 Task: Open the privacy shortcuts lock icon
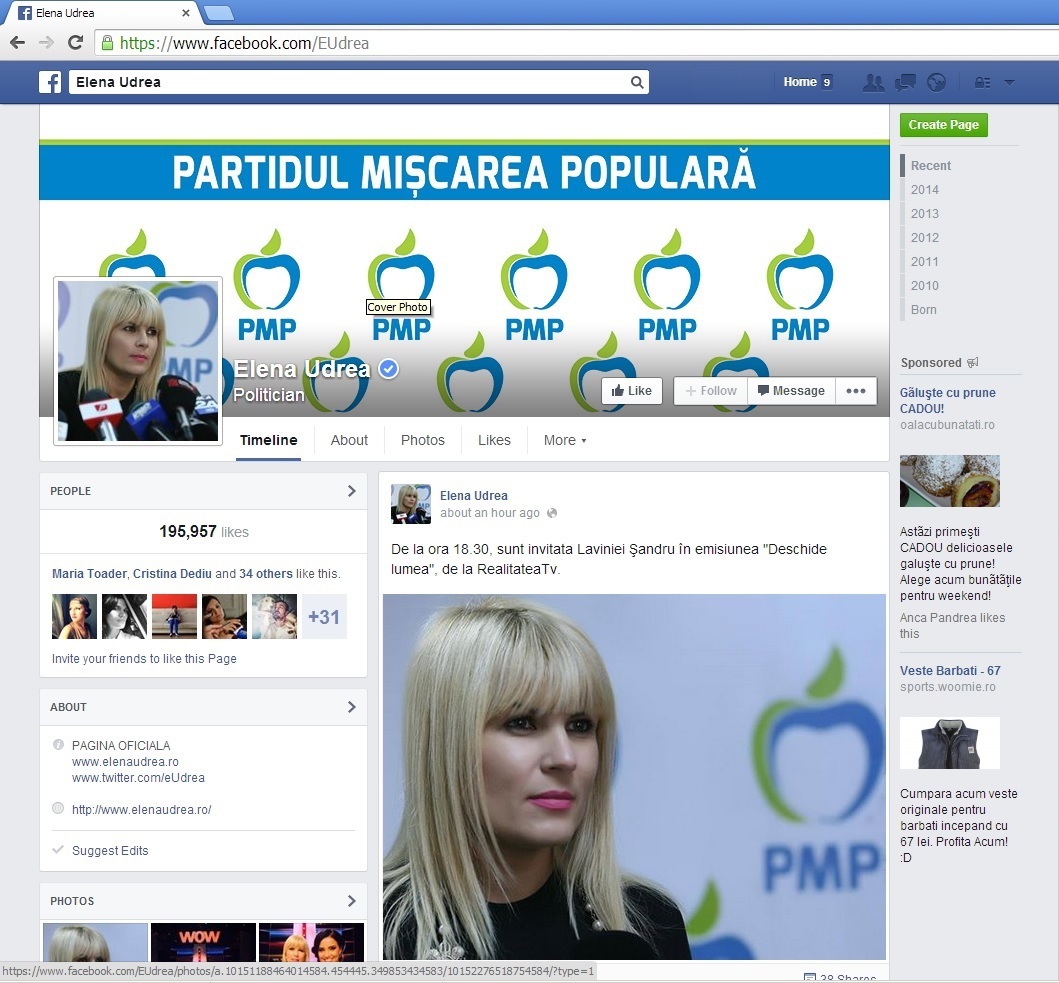[x=982, y=82]
